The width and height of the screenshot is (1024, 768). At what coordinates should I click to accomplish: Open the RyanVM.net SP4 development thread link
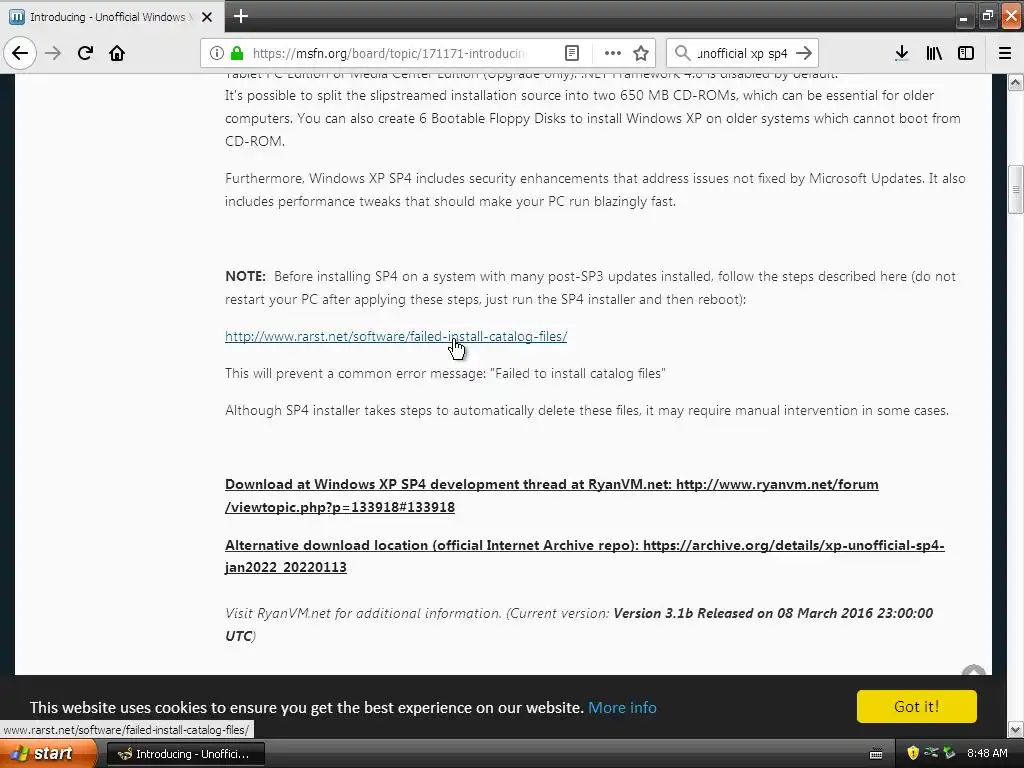[x=551, y=496]
